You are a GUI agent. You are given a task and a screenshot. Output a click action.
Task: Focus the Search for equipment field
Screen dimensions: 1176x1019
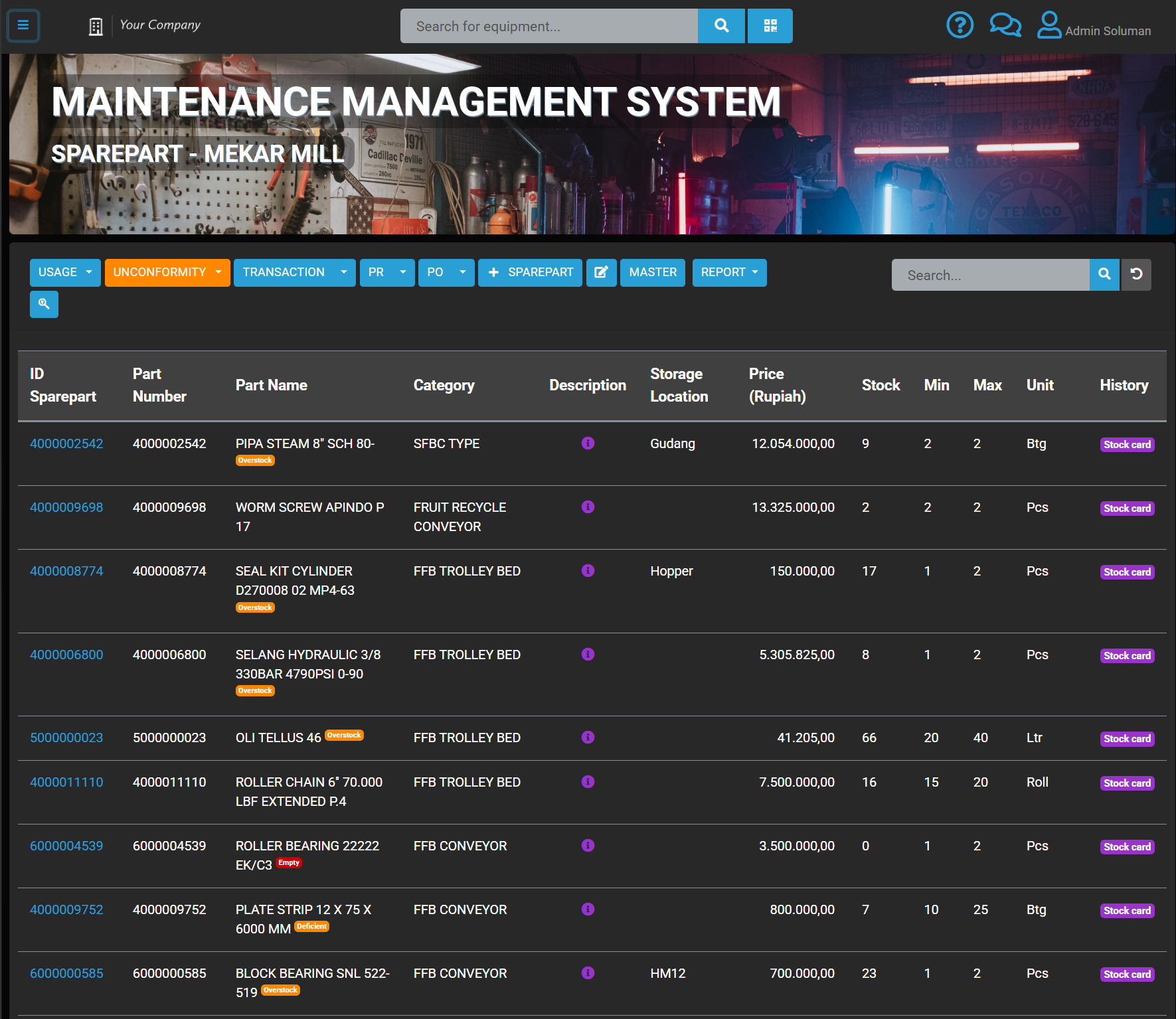click(x=548, y=26)
